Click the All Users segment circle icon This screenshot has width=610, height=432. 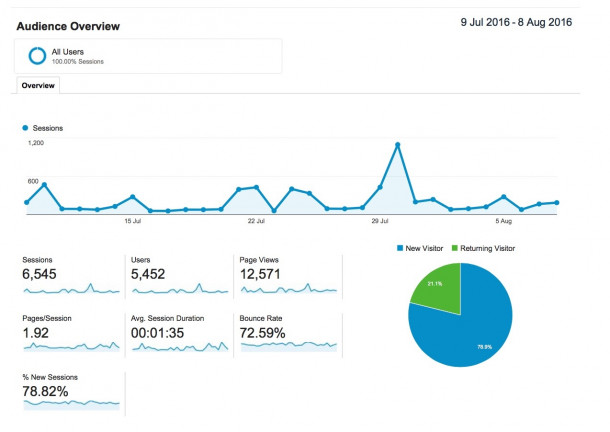pyautogui.click(x=36, y=56)
